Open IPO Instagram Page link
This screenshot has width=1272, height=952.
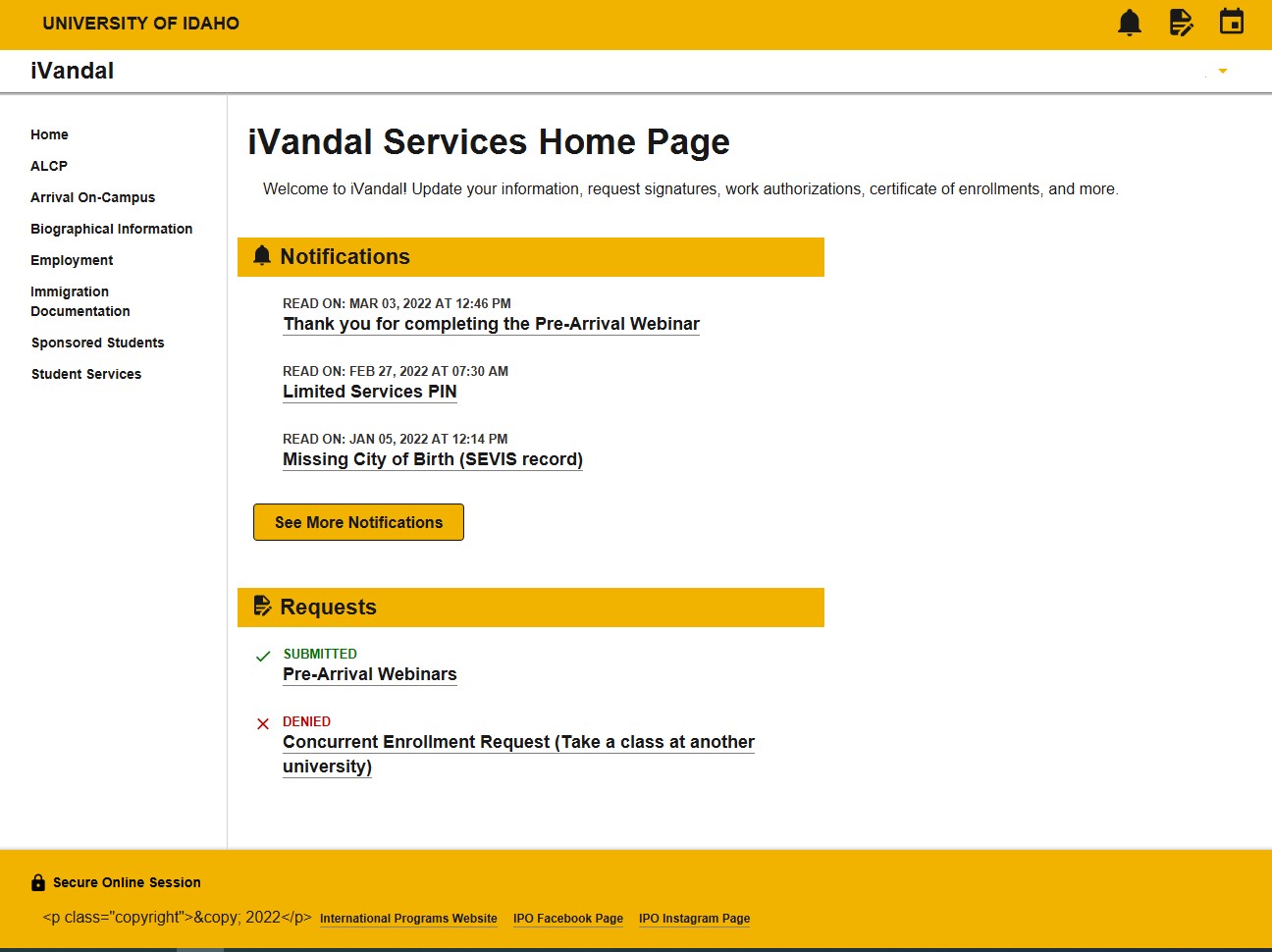[x=694, y=919]
